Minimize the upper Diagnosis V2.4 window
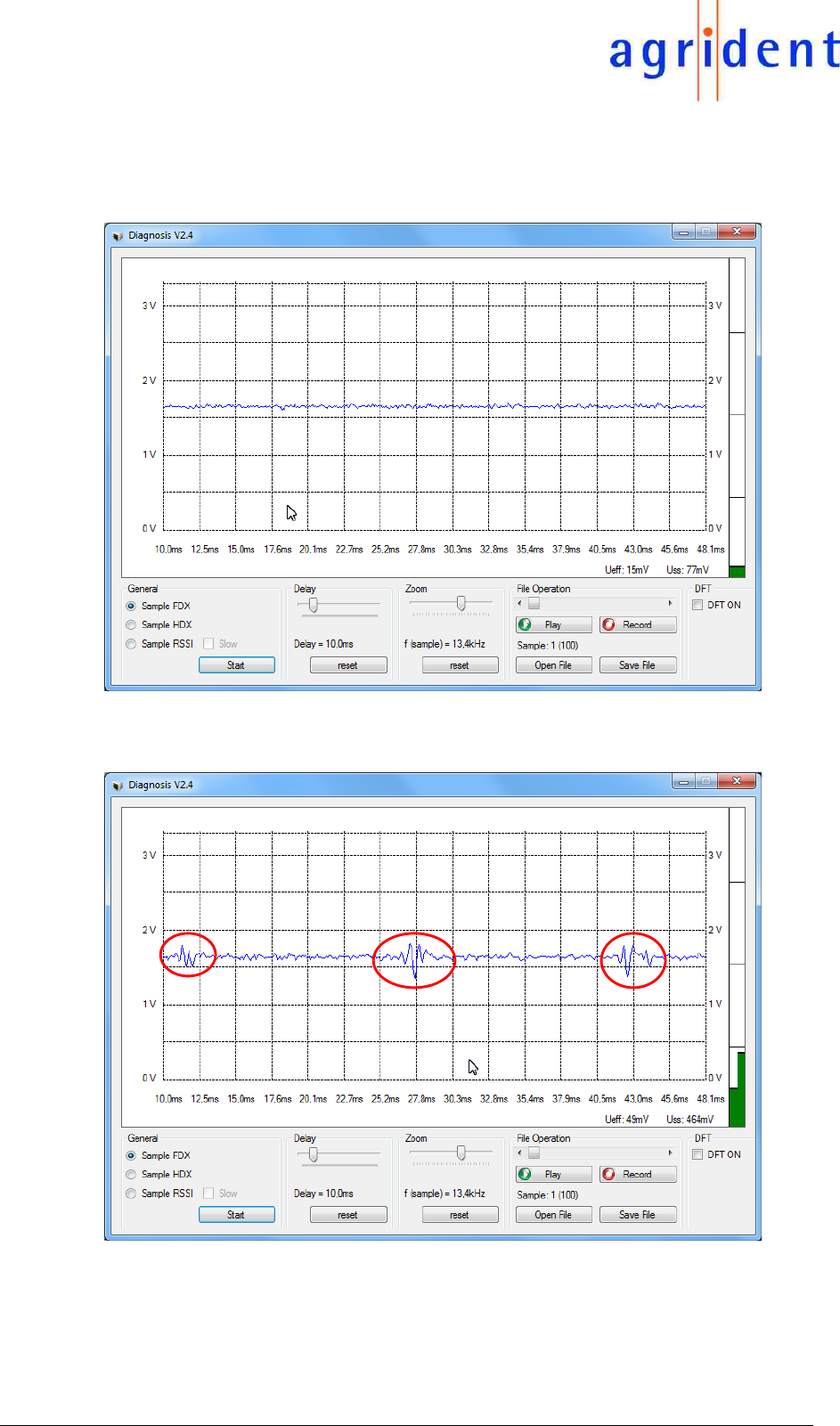Viewport: 840px width, 1426px height. 683,232
